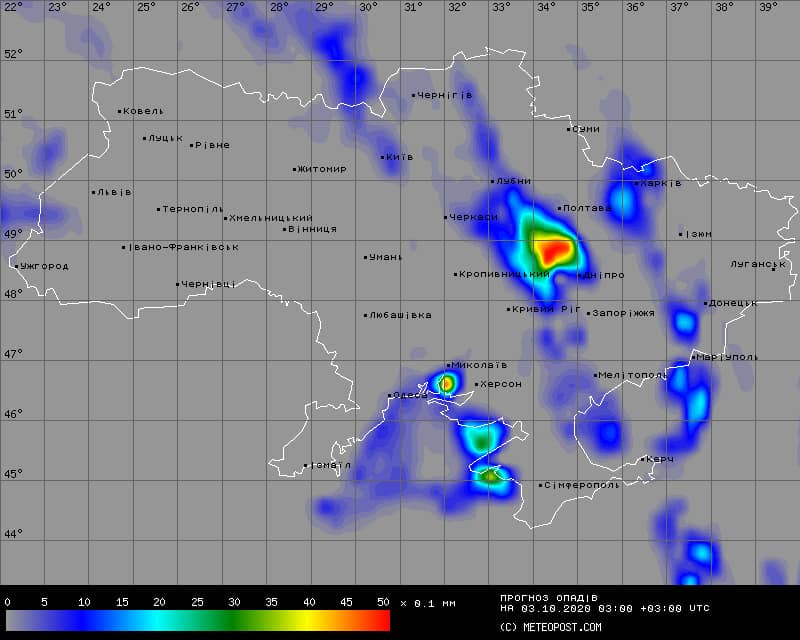Click the Чернігів city label
The width and height of the screenshot is (800, 640).
pyautogui.click(x=445, y=95)
